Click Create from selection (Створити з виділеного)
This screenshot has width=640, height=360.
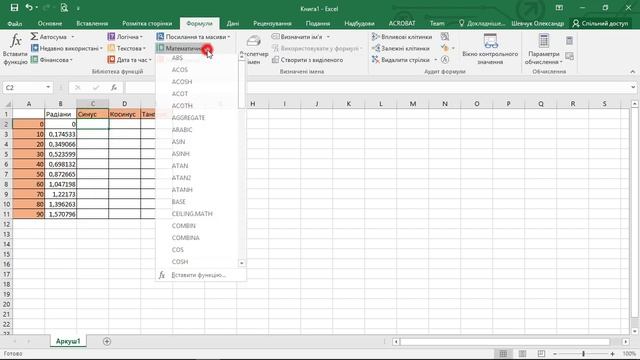point(308,60)
